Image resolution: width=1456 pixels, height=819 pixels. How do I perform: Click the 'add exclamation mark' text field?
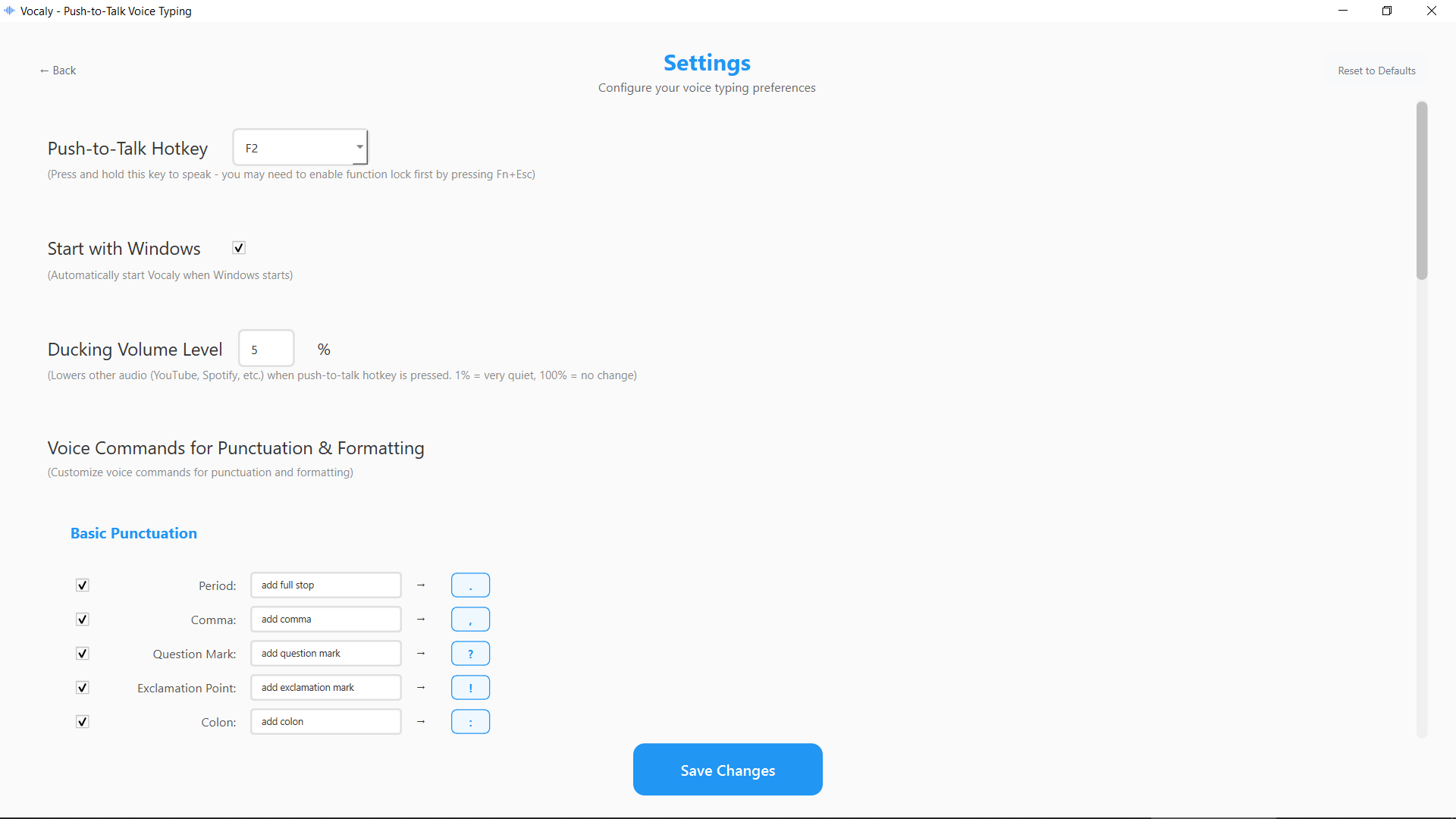click(x=325, y=688)
